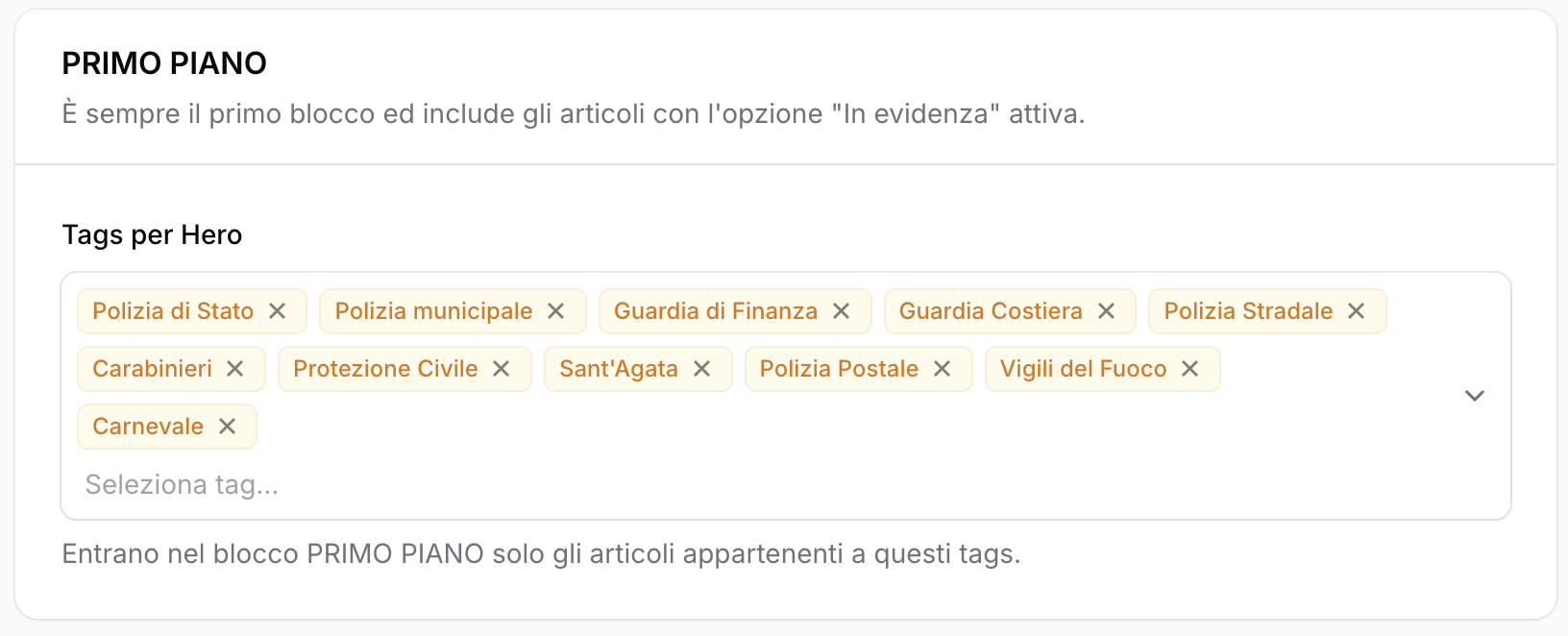Delete the Guardia di Finanza tag
The image size is (1568, 636).
point(842,311)
